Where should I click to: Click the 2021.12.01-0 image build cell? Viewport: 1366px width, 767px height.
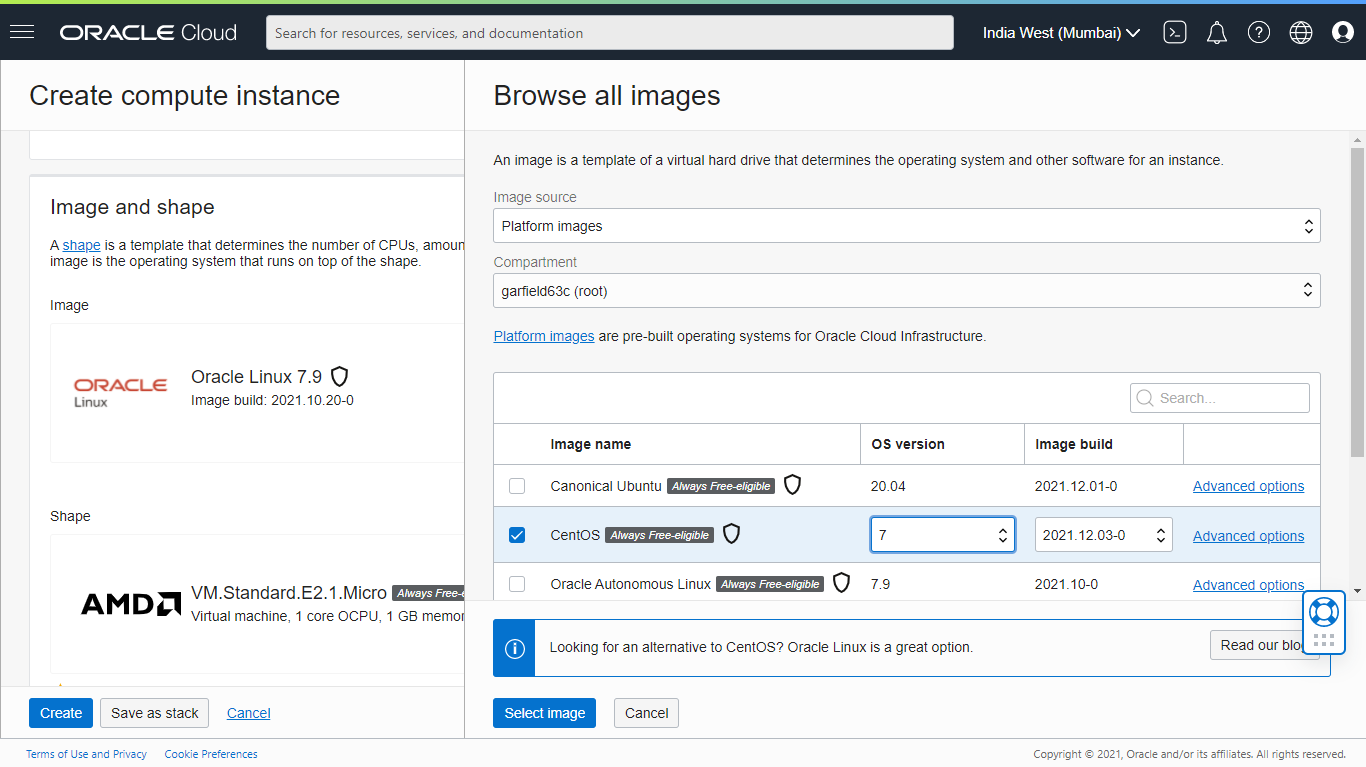tap(1076, 486)
